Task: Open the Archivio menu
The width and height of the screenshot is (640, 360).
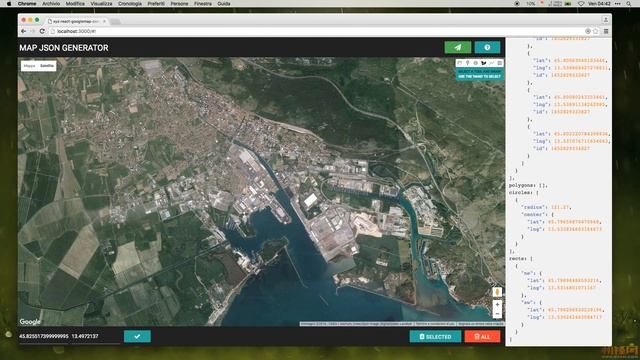Action: pyautogui.click(x=51, y=3)
